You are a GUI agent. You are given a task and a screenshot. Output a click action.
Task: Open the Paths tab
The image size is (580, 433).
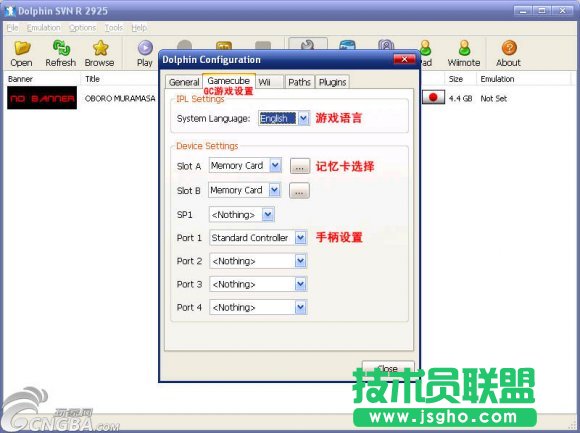pyautogui.click(x=299, y=82)
